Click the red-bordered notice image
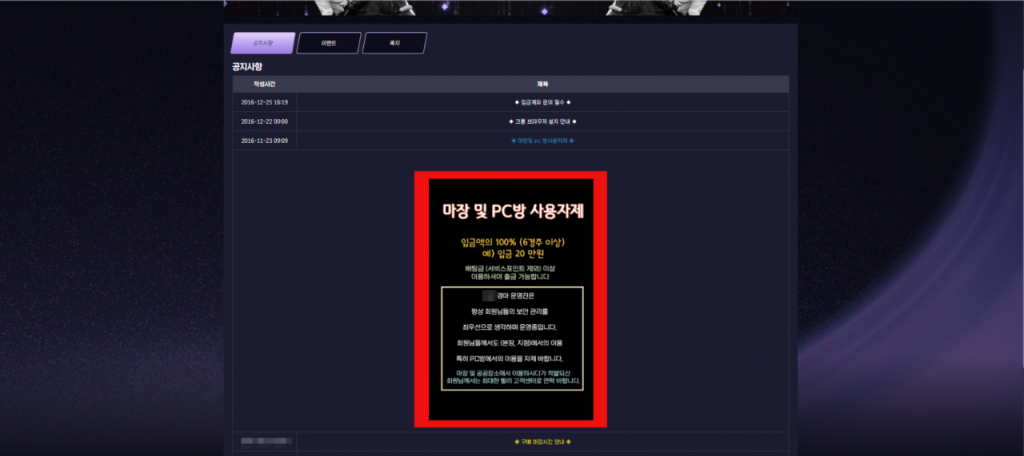Viewport: 1024px width, 456px height. click(x=510, y=299)
